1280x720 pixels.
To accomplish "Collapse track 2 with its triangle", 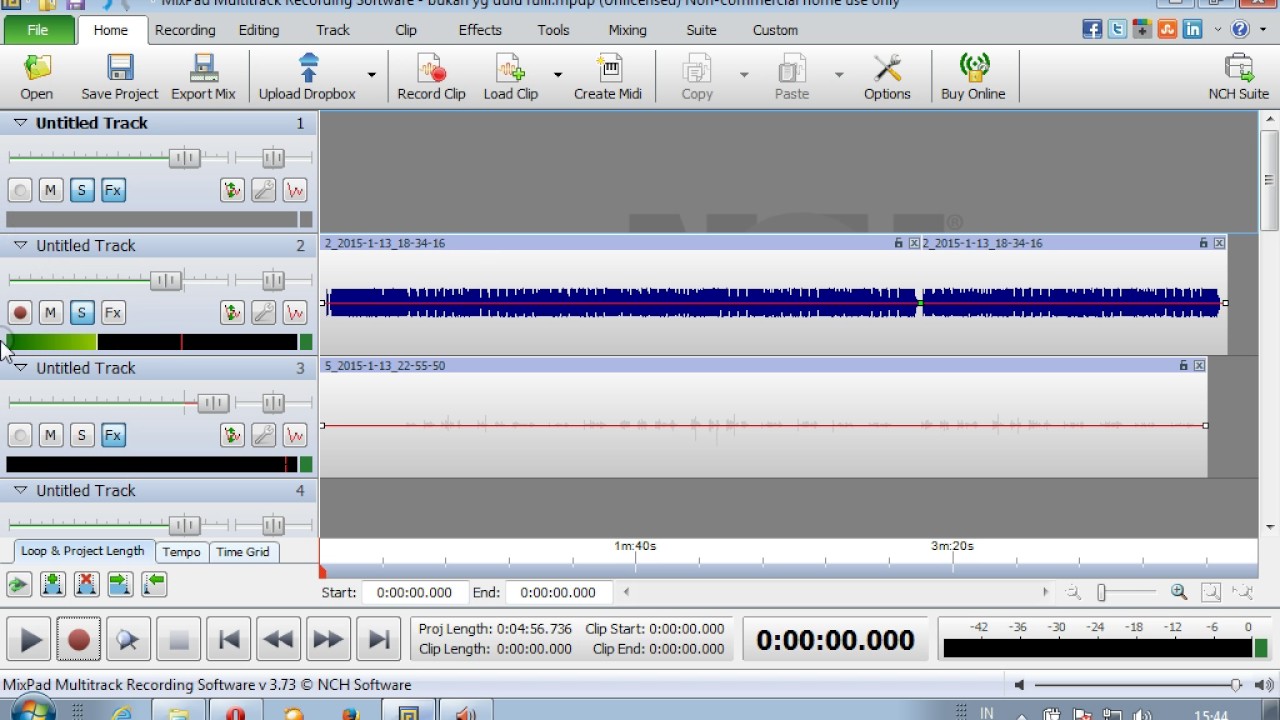I will (20, 245).
